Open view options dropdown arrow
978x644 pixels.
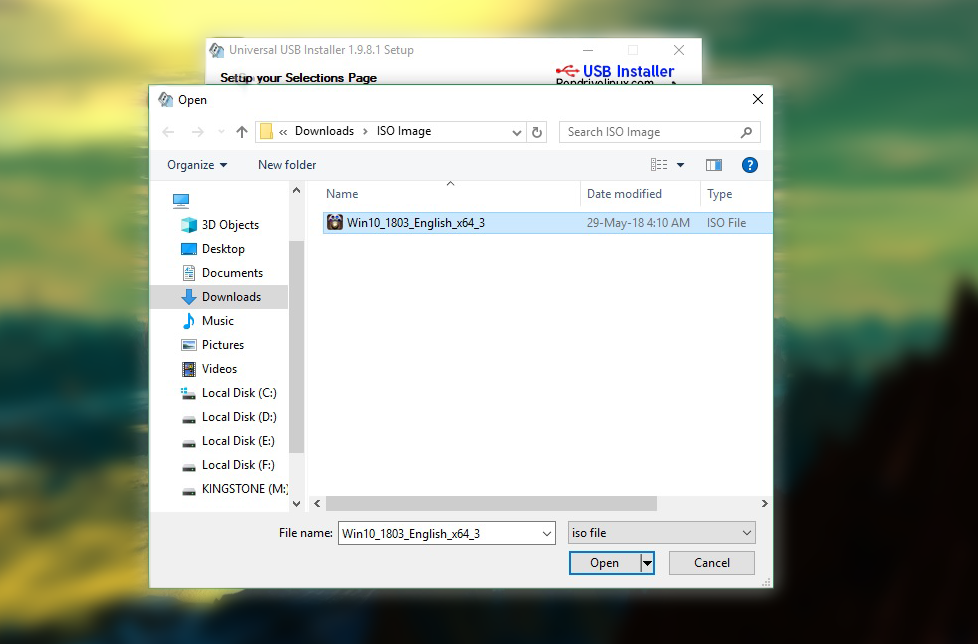coord(680,165)
